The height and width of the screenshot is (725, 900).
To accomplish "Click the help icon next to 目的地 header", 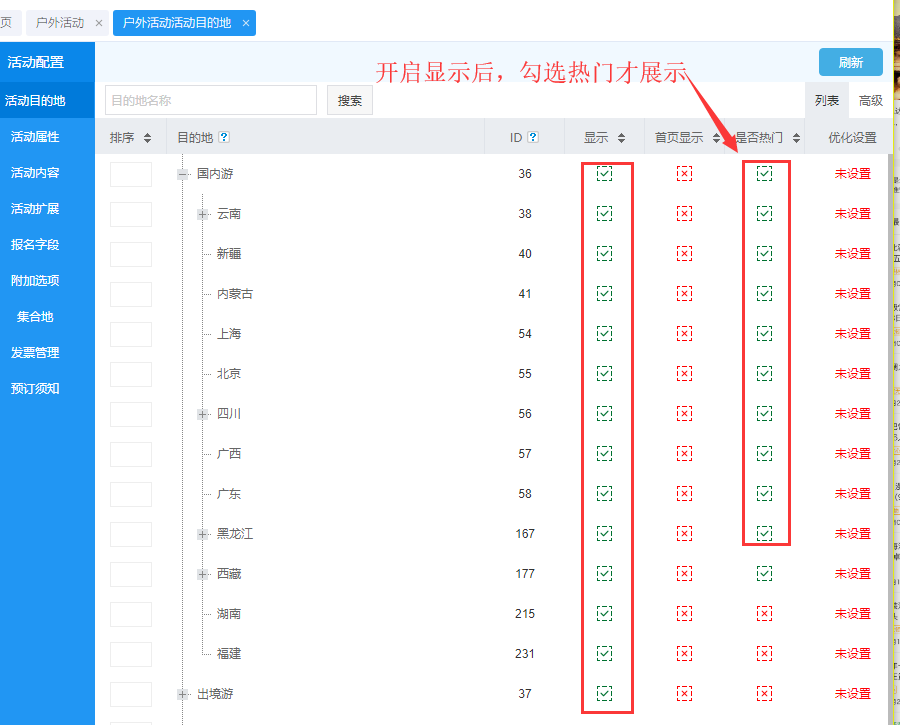I will pos(224,138).
